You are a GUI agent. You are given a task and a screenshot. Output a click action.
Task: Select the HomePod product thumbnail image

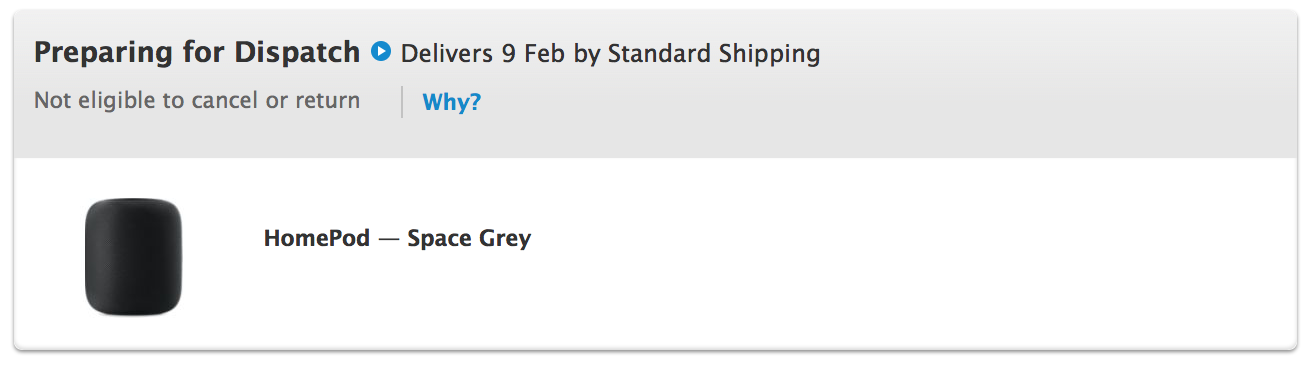(x=134, y=256)
